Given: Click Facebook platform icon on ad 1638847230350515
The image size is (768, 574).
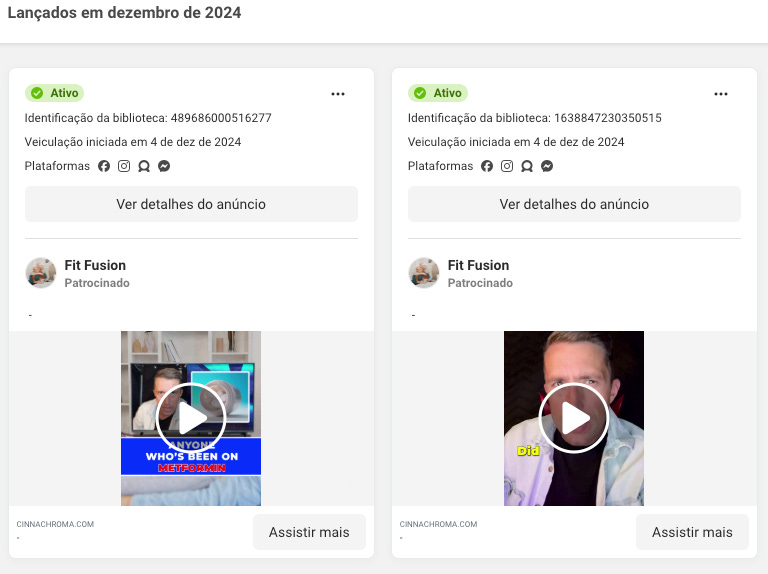Looking at the screenshot, I should click(x=487, y=166).
